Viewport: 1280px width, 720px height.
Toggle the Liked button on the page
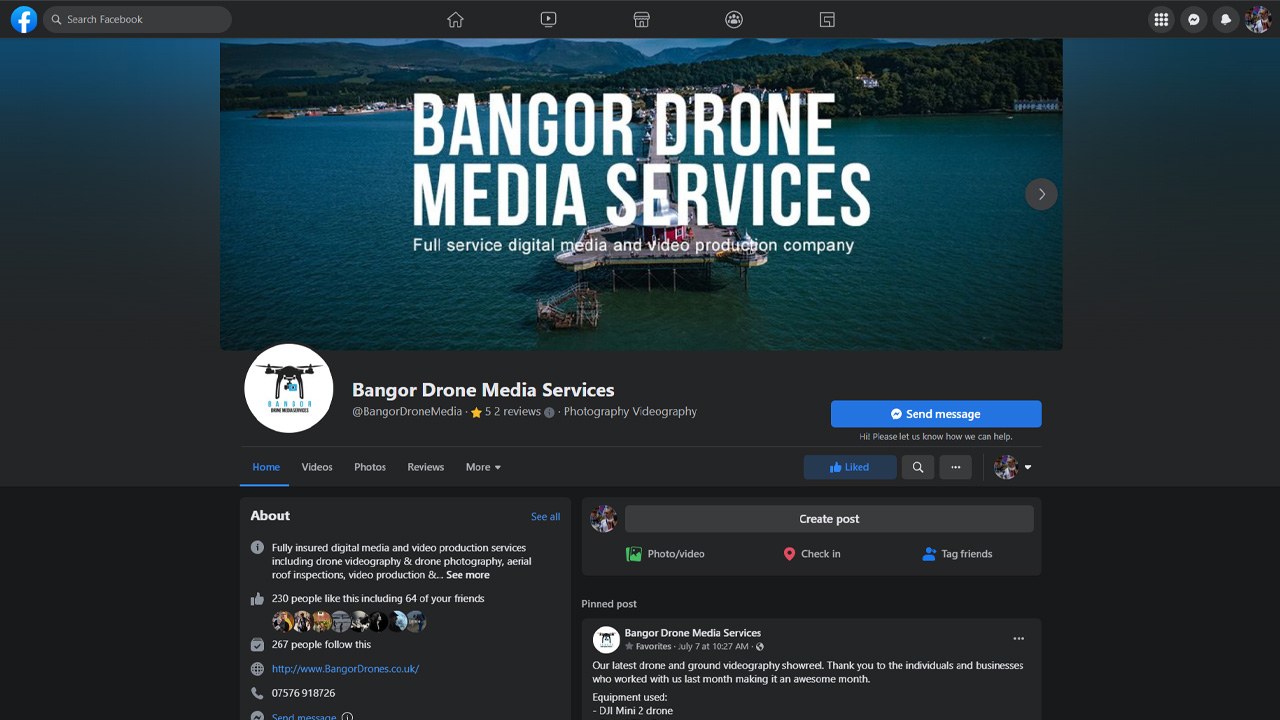pyautogui.click(x=850, y=467)
